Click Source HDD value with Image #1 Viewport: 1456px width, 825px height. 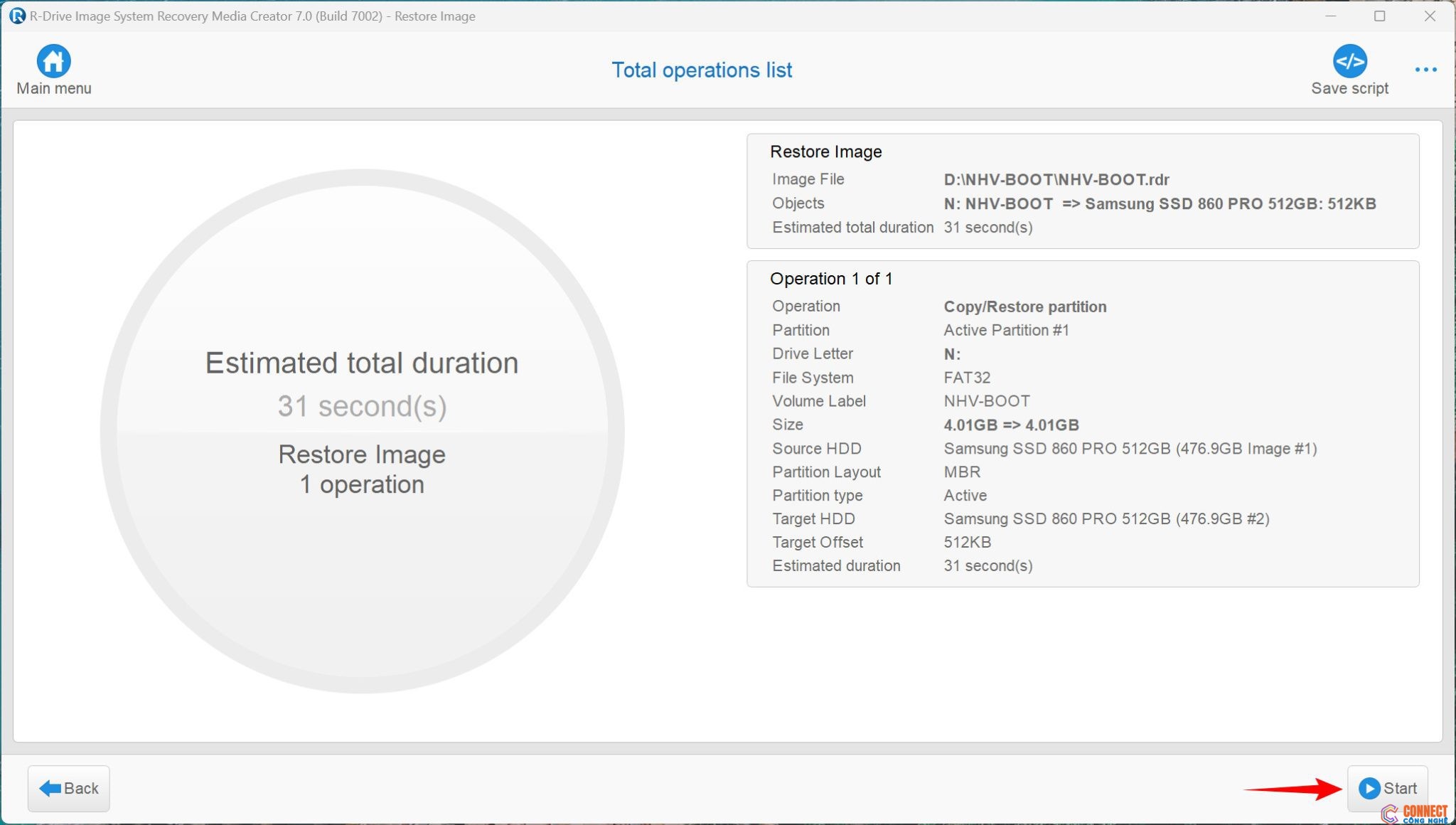tap(1130, 449)
